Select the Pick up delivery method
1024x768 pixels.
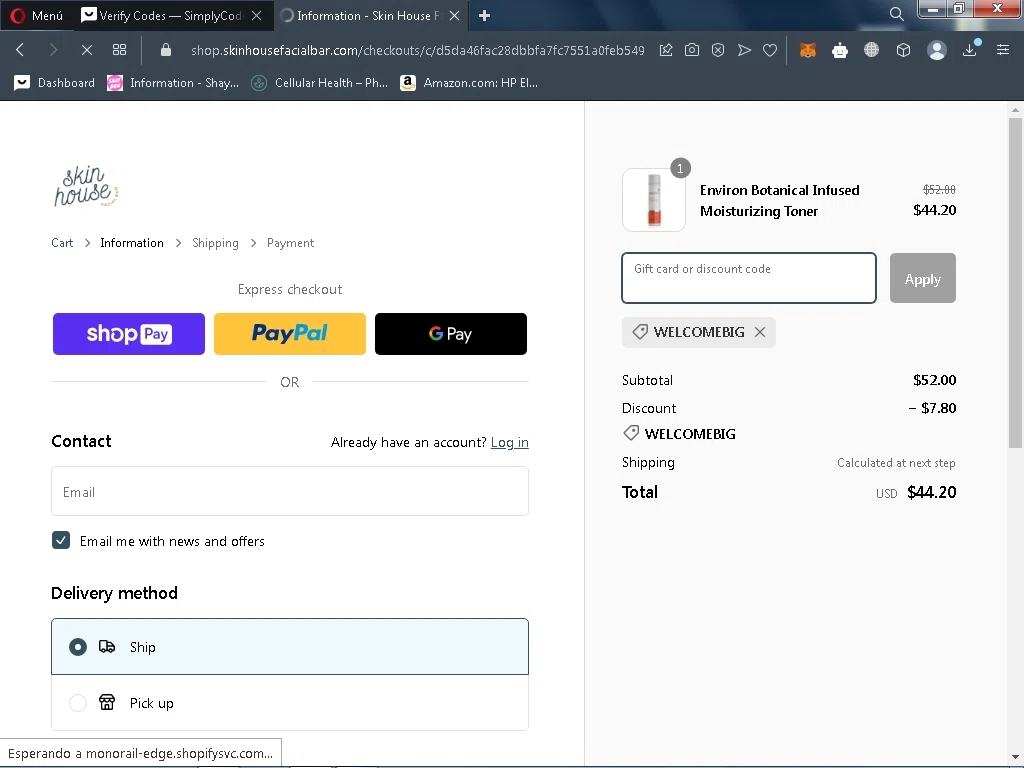(x=290, y=703)
